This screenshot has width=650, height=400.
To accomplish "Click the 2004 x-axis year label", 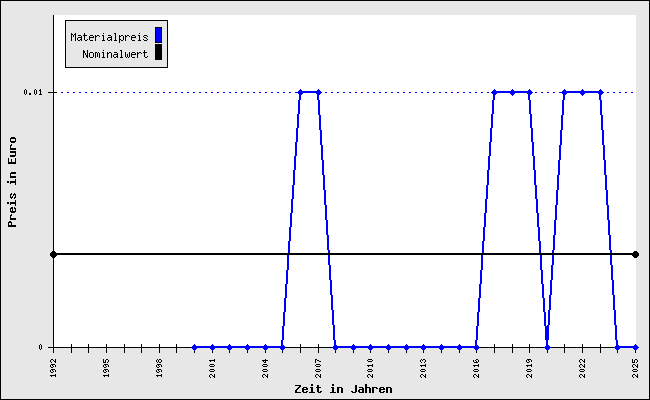I will click(x=265, y=368).
